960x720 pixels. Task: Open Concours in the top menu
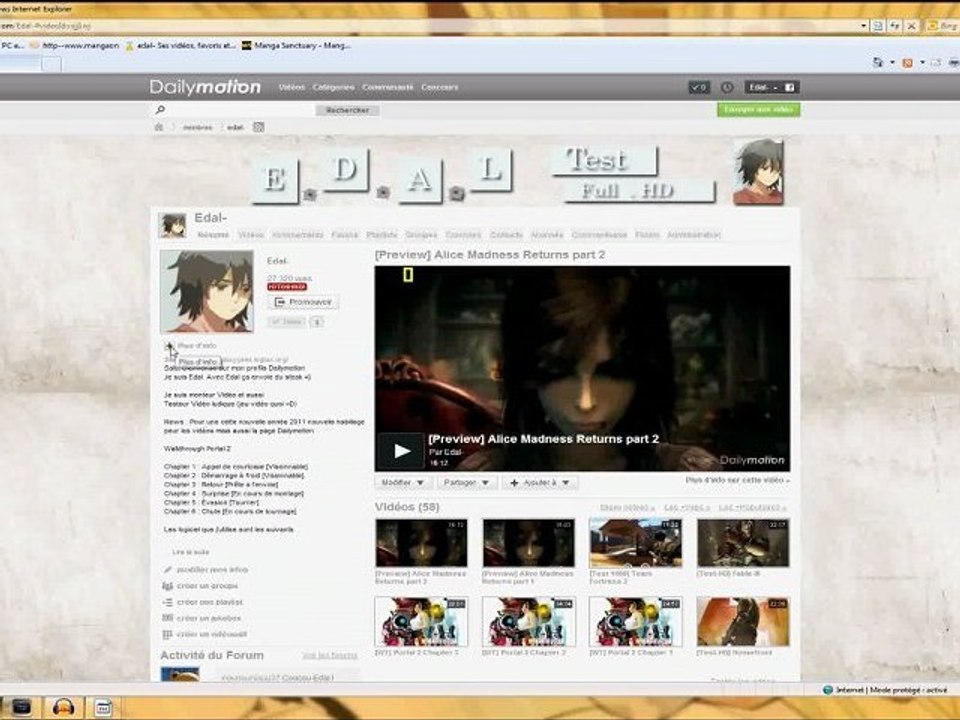(x=440, y=88)
